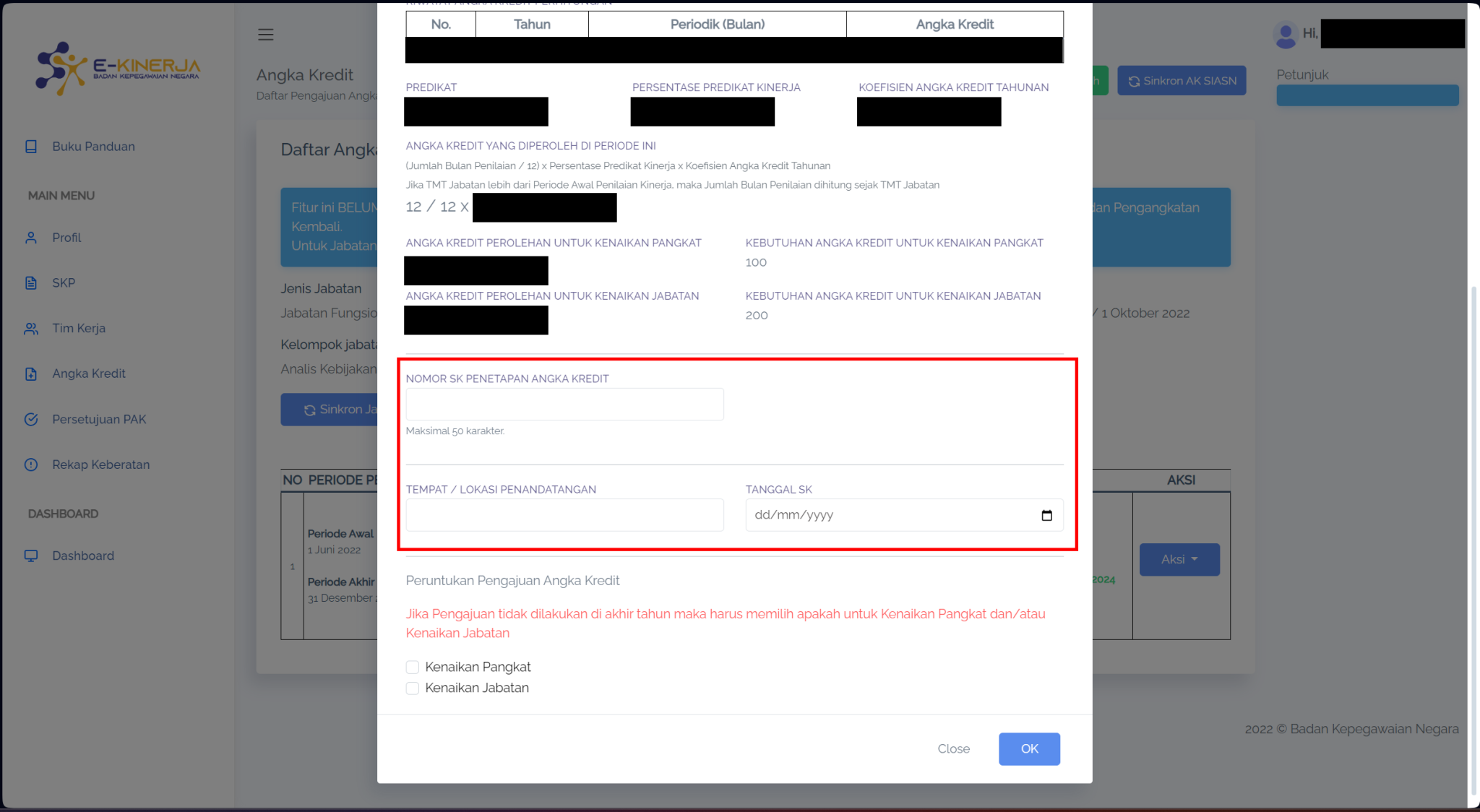Click the user avatar profile menu

point(1286,35)
